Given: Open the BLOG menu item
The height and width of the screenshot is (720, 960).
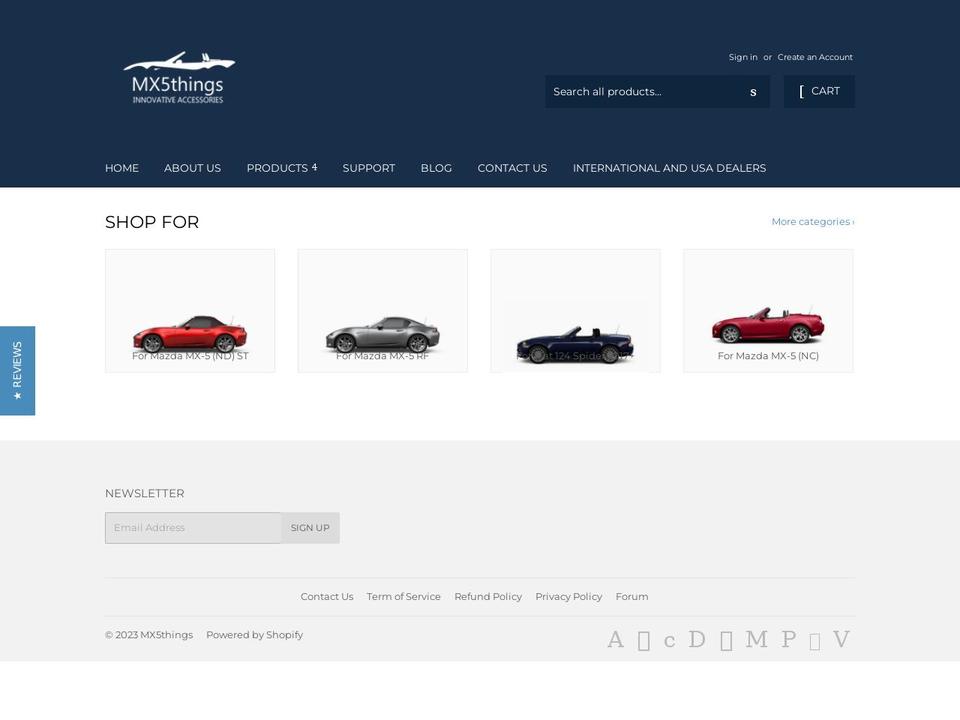Looking at the screenshot, I should pos(436,168).
